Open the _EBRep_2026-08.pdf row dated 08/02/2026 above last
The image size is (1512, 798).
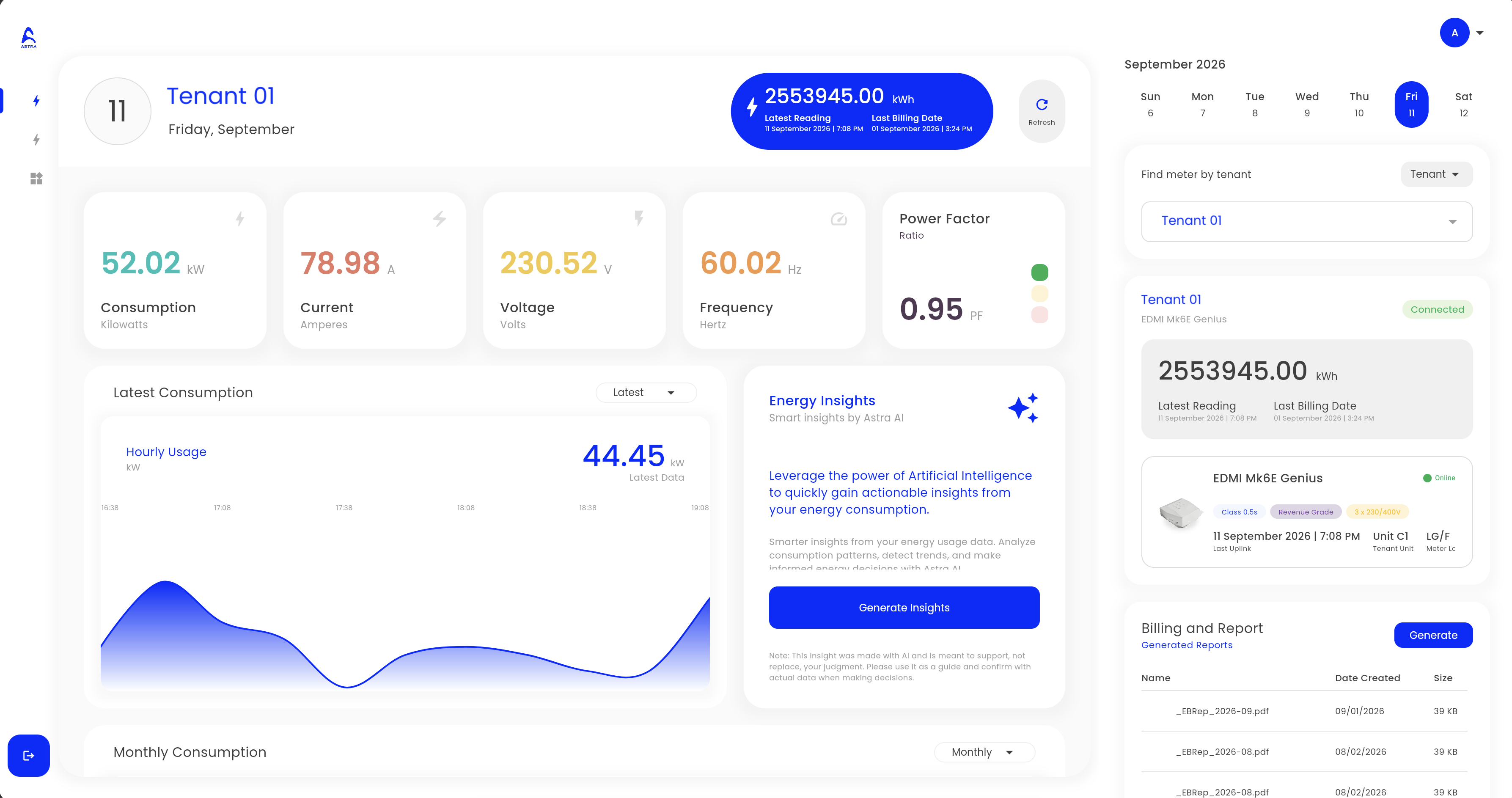(1303, 751)
